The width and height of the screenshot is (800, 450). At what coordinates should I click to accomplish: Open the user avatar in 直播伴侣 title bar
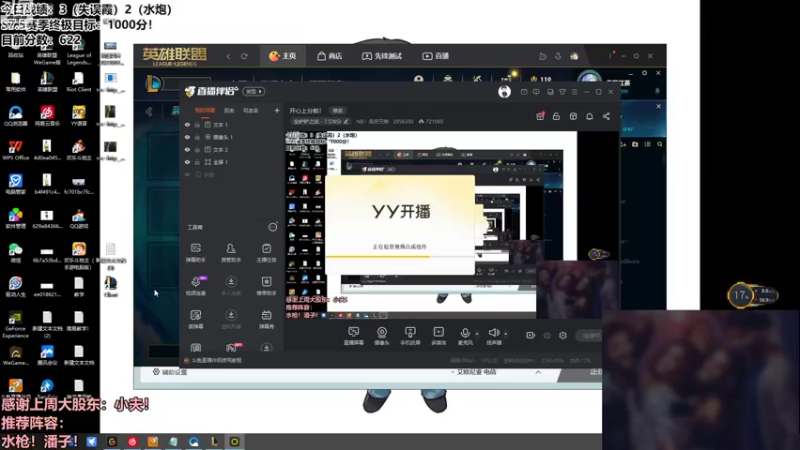tap(504, 92)
